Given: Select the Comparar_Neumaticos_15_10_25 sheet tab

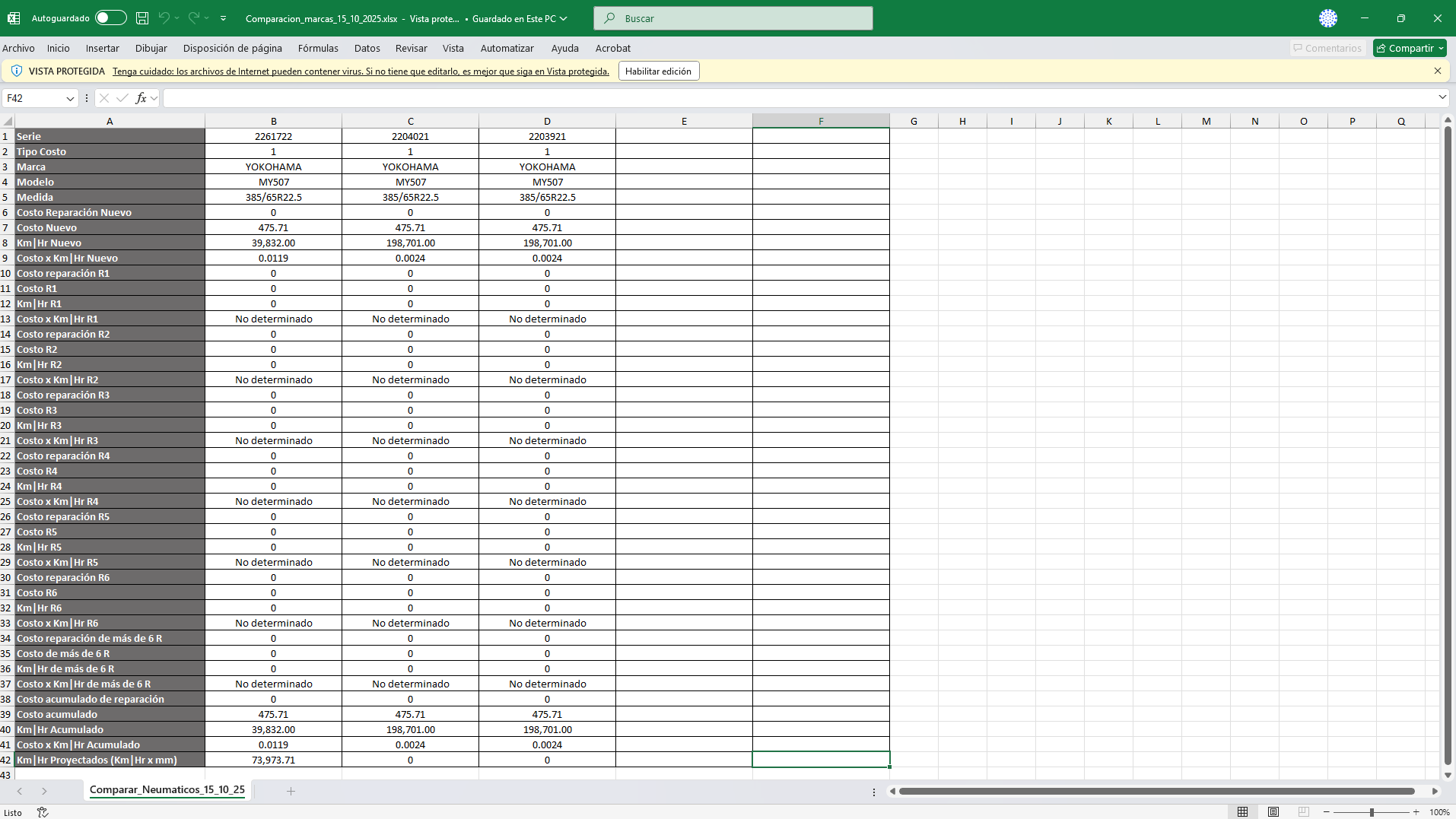Looking at the screenshot, I should pyautogui.click(x=167, y=790).
